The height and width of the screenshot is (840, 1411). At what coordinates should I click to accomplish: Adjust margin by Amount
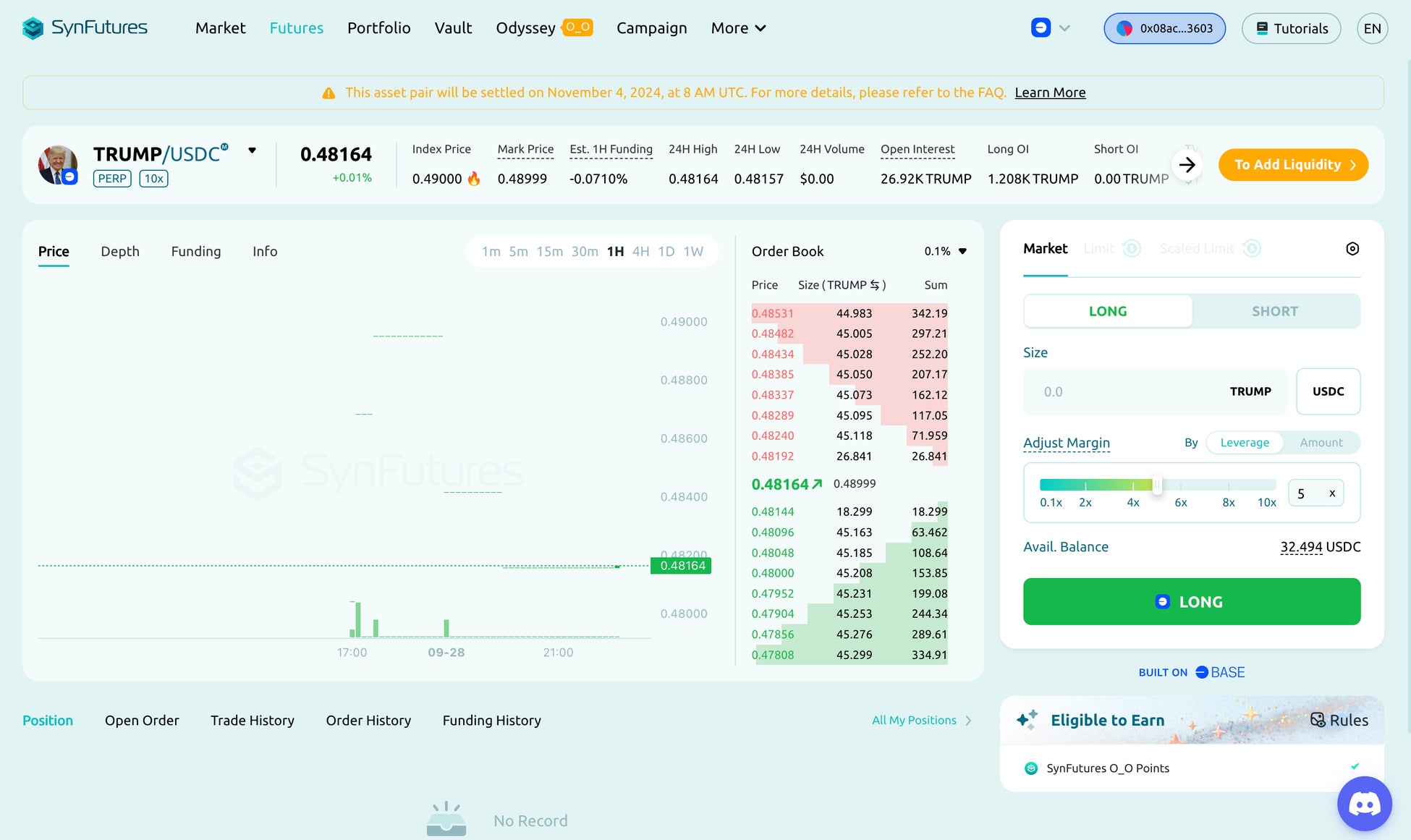pyautogui.click(x=1321, y=443)
